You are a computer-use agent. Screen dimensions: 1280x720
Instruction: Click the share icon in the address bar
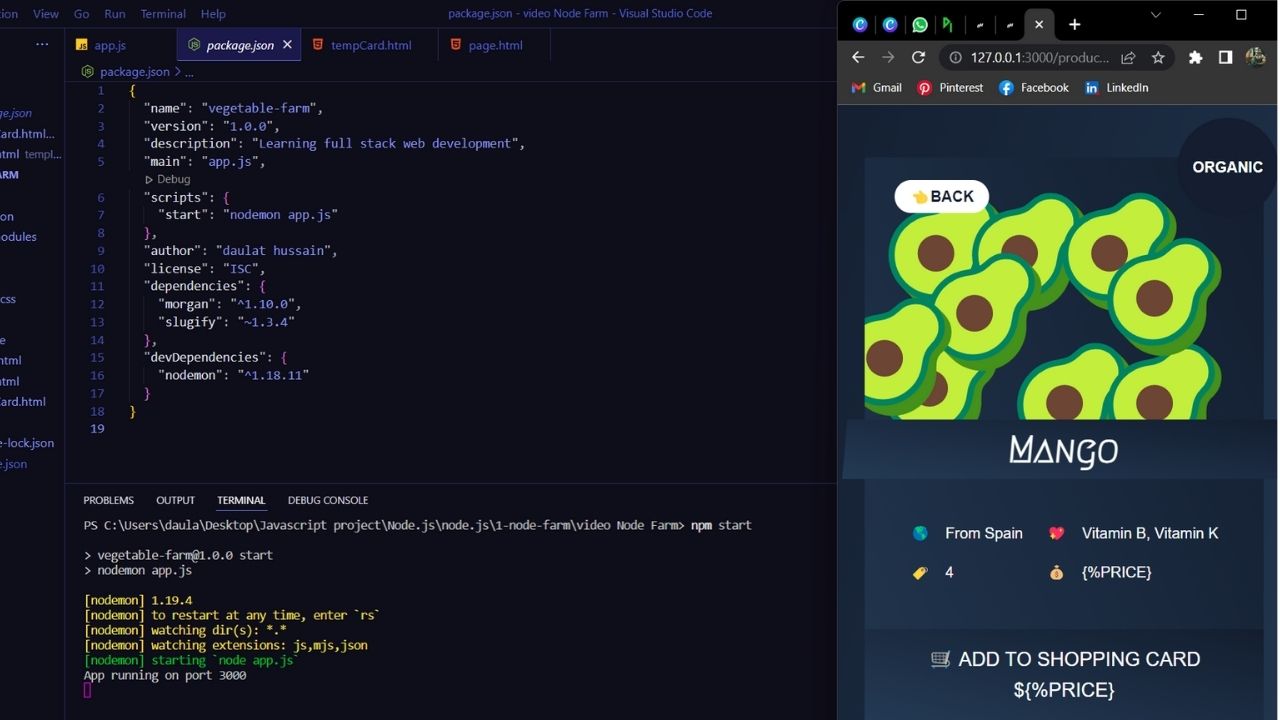tap(1128, 58)
